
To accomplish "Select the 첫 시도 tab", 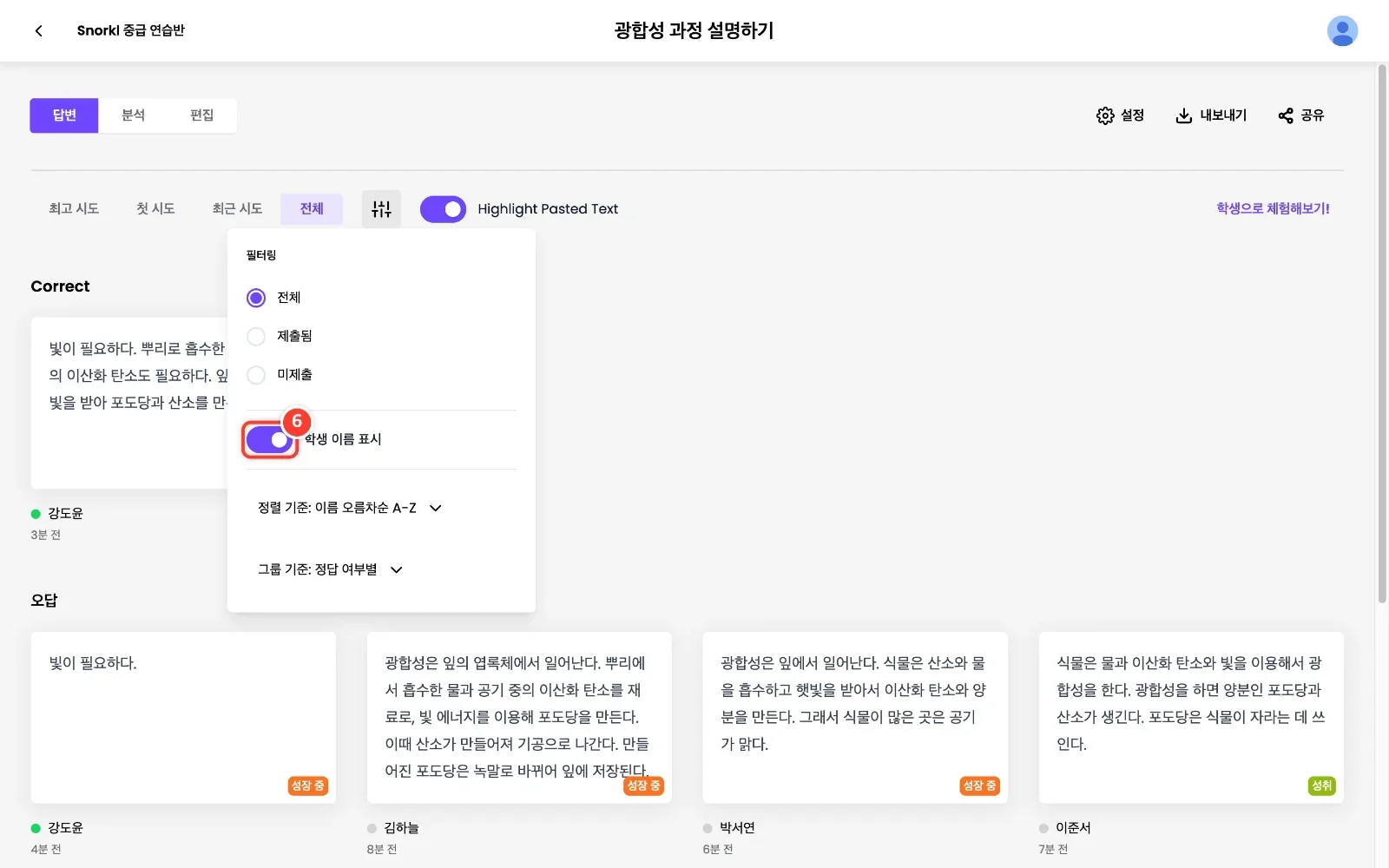I will [x=155, y=209].
